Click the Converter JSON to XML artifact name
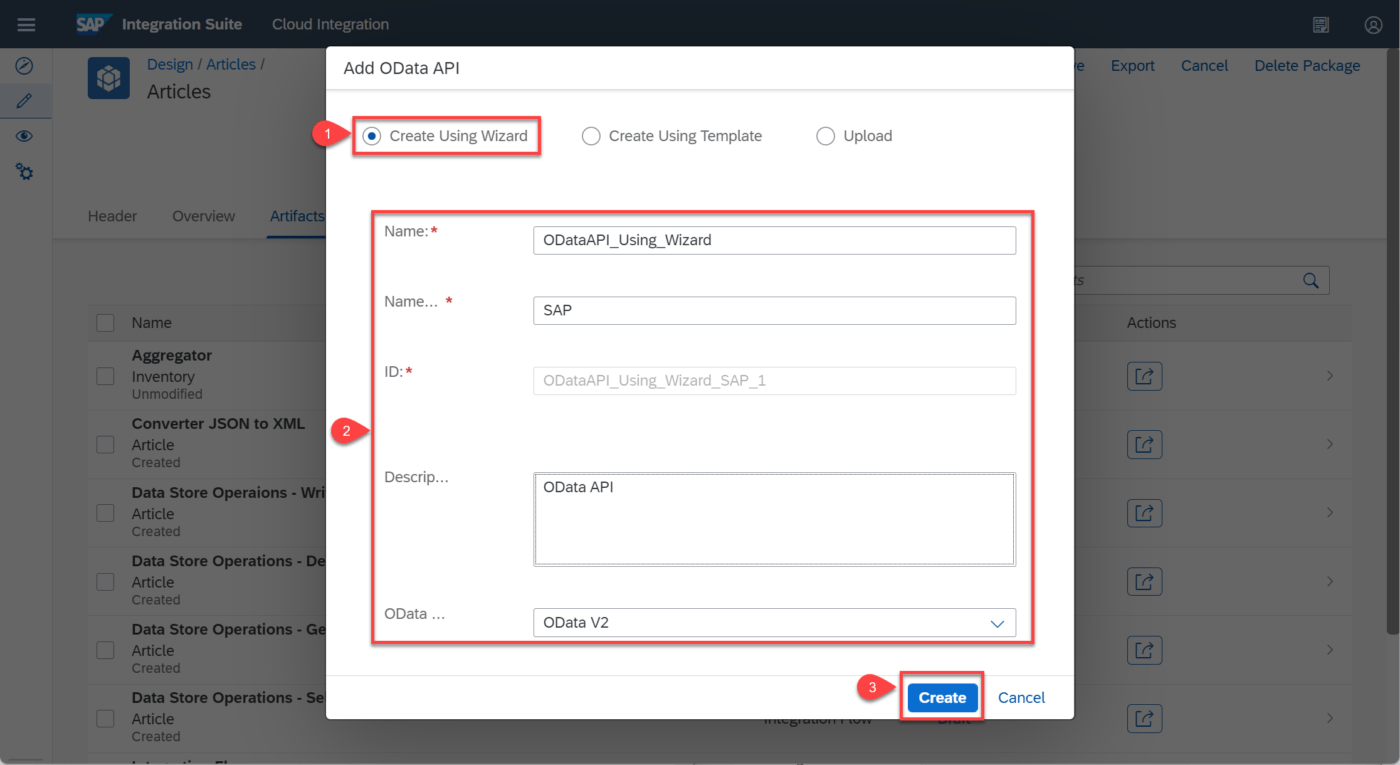 (219, 424)
